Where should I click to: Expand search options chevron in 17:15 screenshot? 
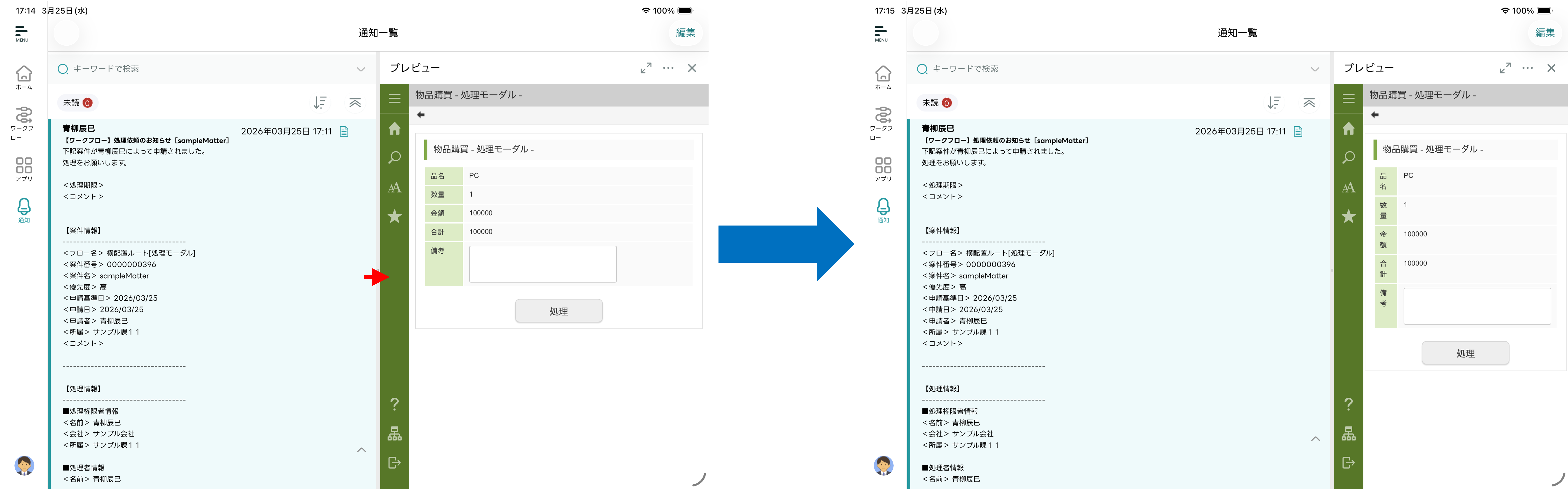coord(1315,69)
